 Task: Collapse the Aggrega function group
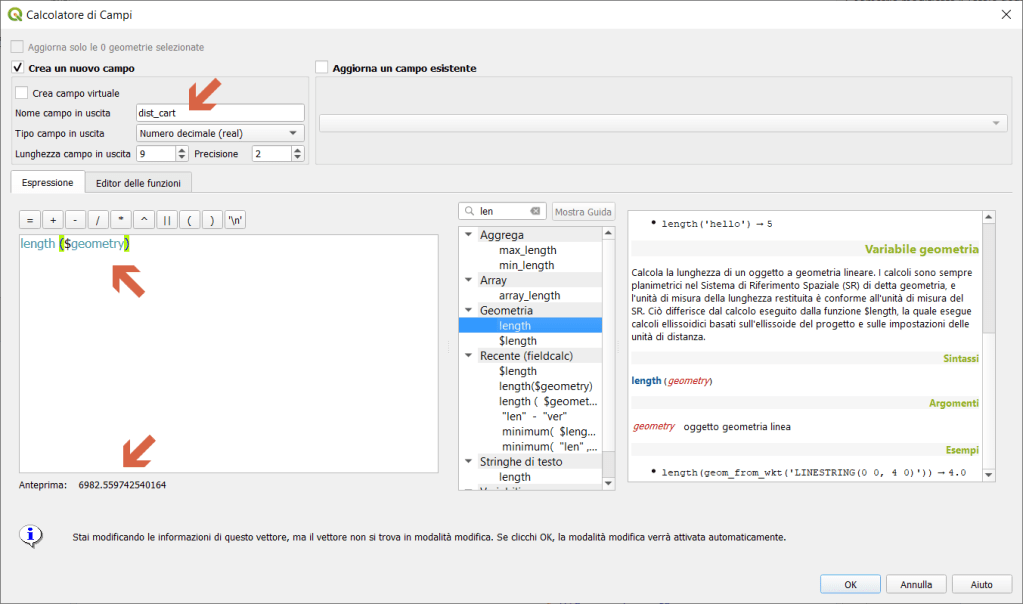(x=467, y=235)
